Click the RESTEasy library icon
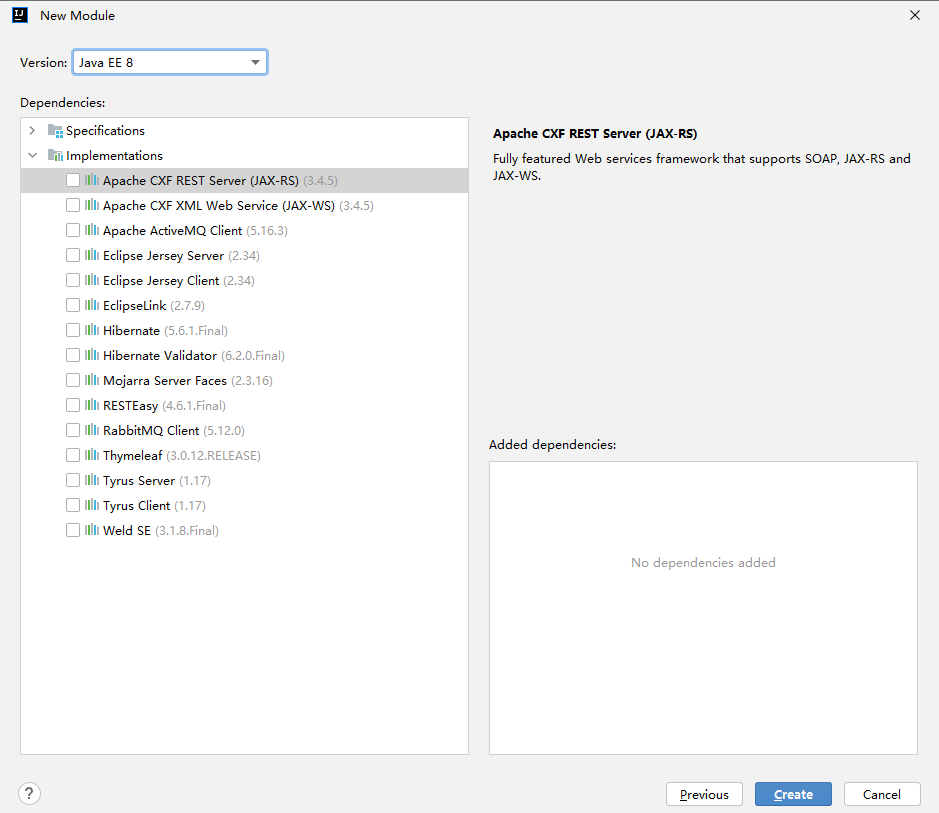This screenshot has height=813, width=939. point(92,405)
